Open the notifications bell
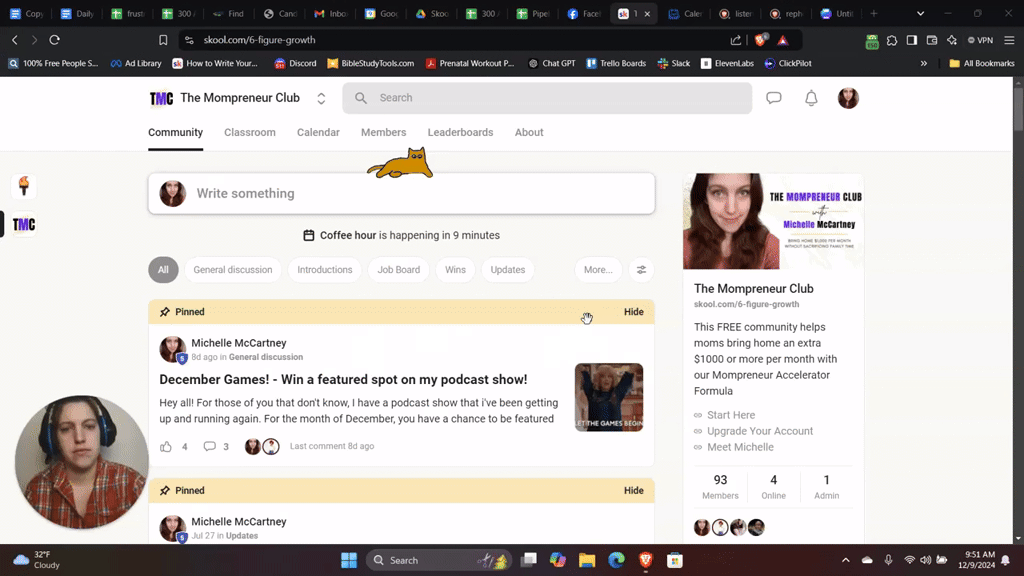1024x576 pixels. point(811,98)
